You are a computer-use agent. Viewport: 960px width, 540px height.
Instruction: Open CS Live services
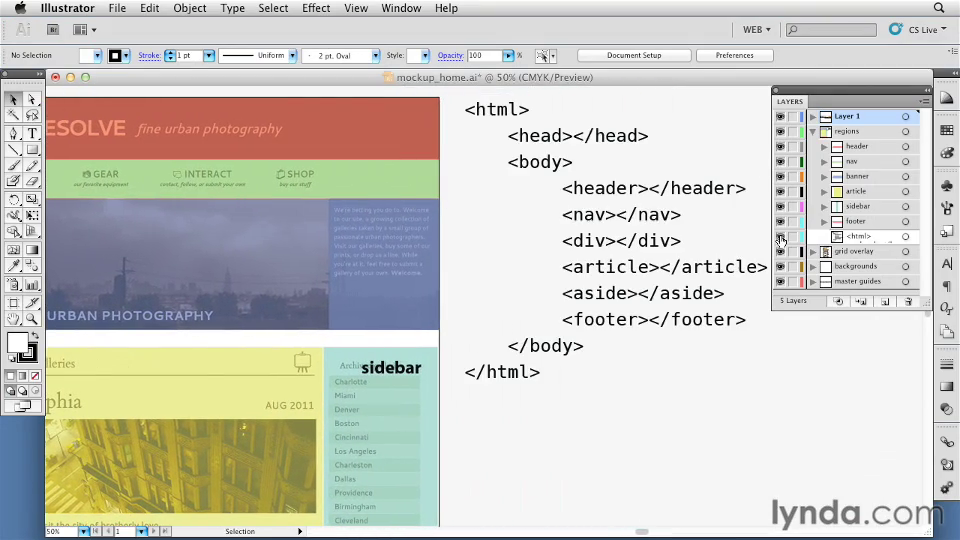pyautogui.click(x=917, y=29)
